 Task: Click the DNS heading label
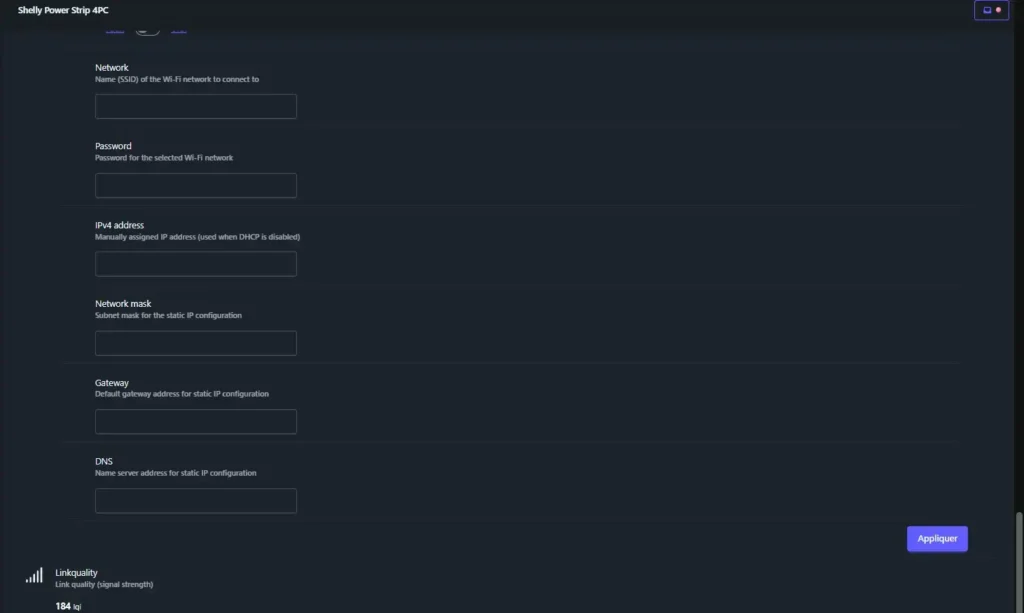pyautogui.click(x=104, y=461)
